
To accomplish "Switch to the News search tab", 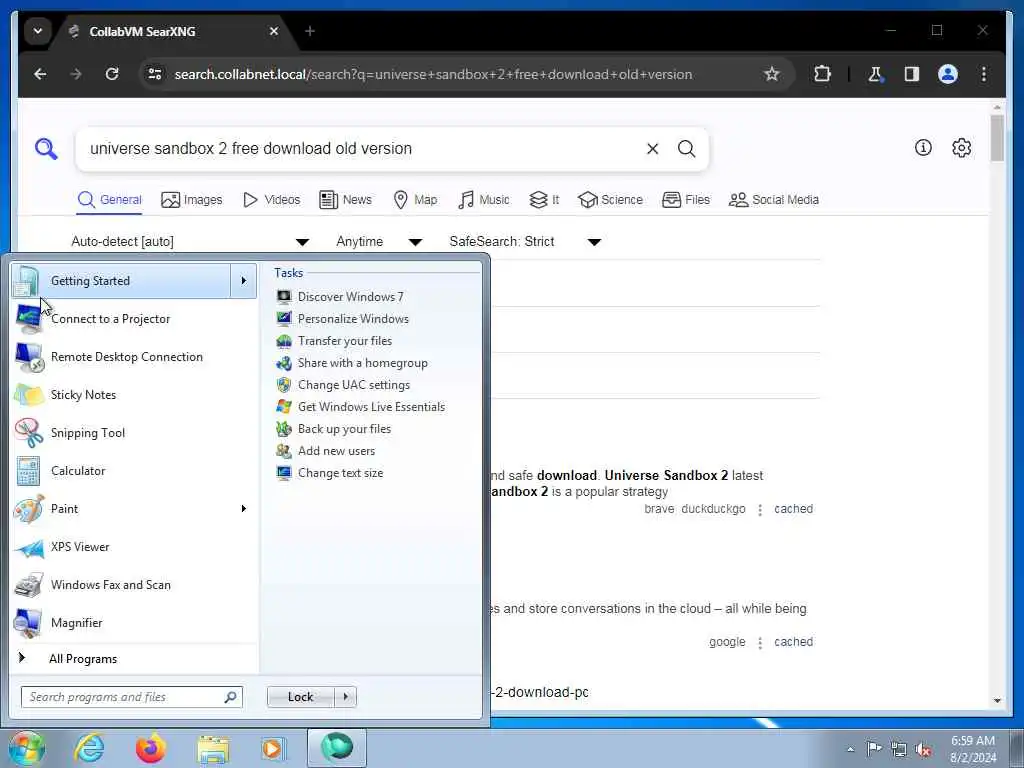I will click(345, 200).
